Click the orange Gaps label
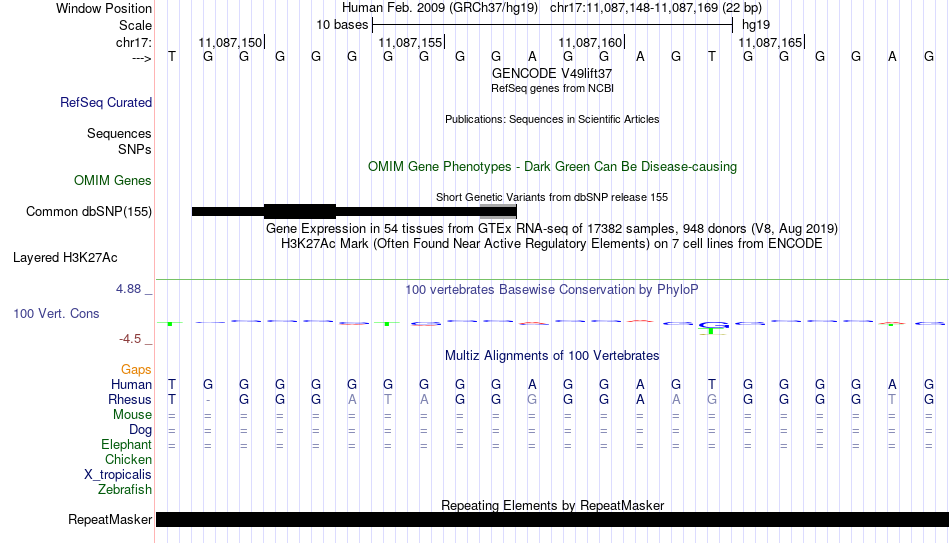 point(136,370)
